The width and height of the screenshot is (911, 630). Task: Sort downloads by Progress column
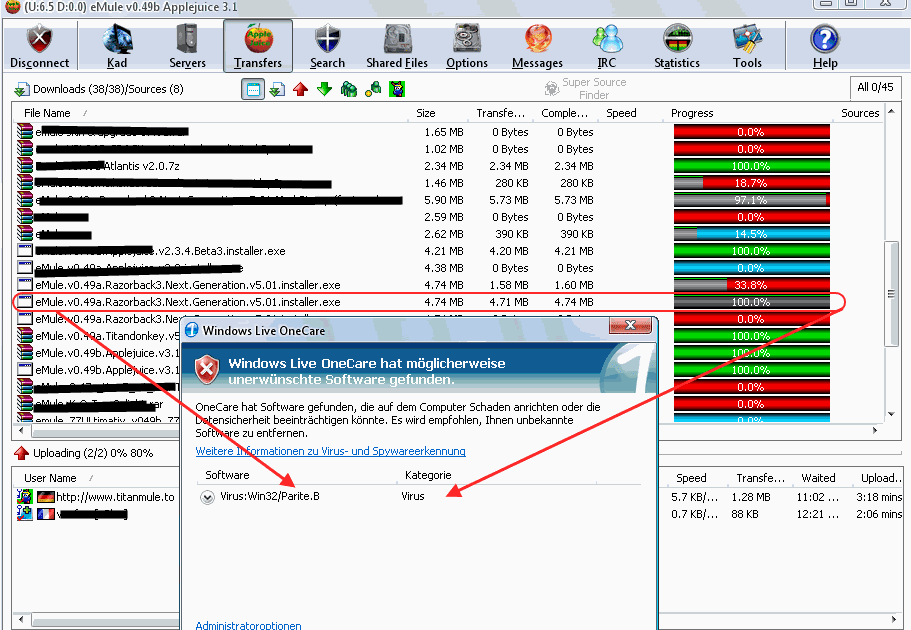point(750,113)
